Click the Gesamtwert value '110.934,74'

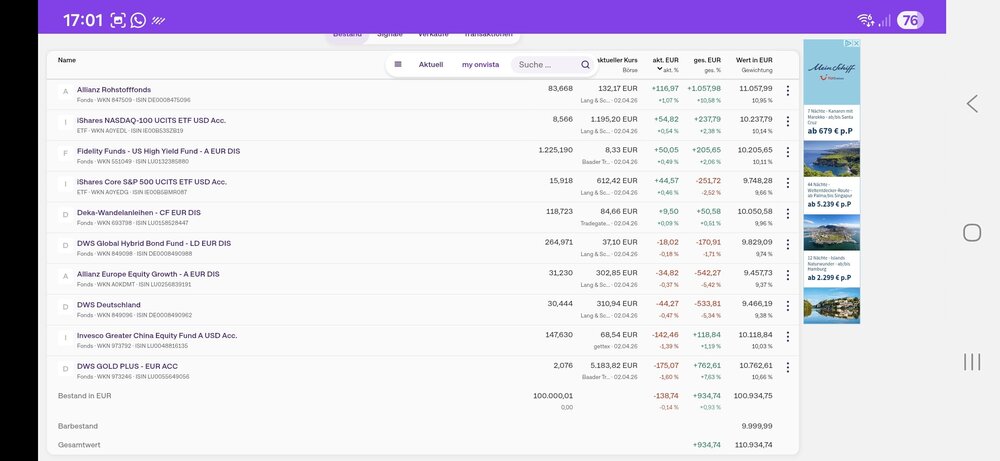click(753, 445)
